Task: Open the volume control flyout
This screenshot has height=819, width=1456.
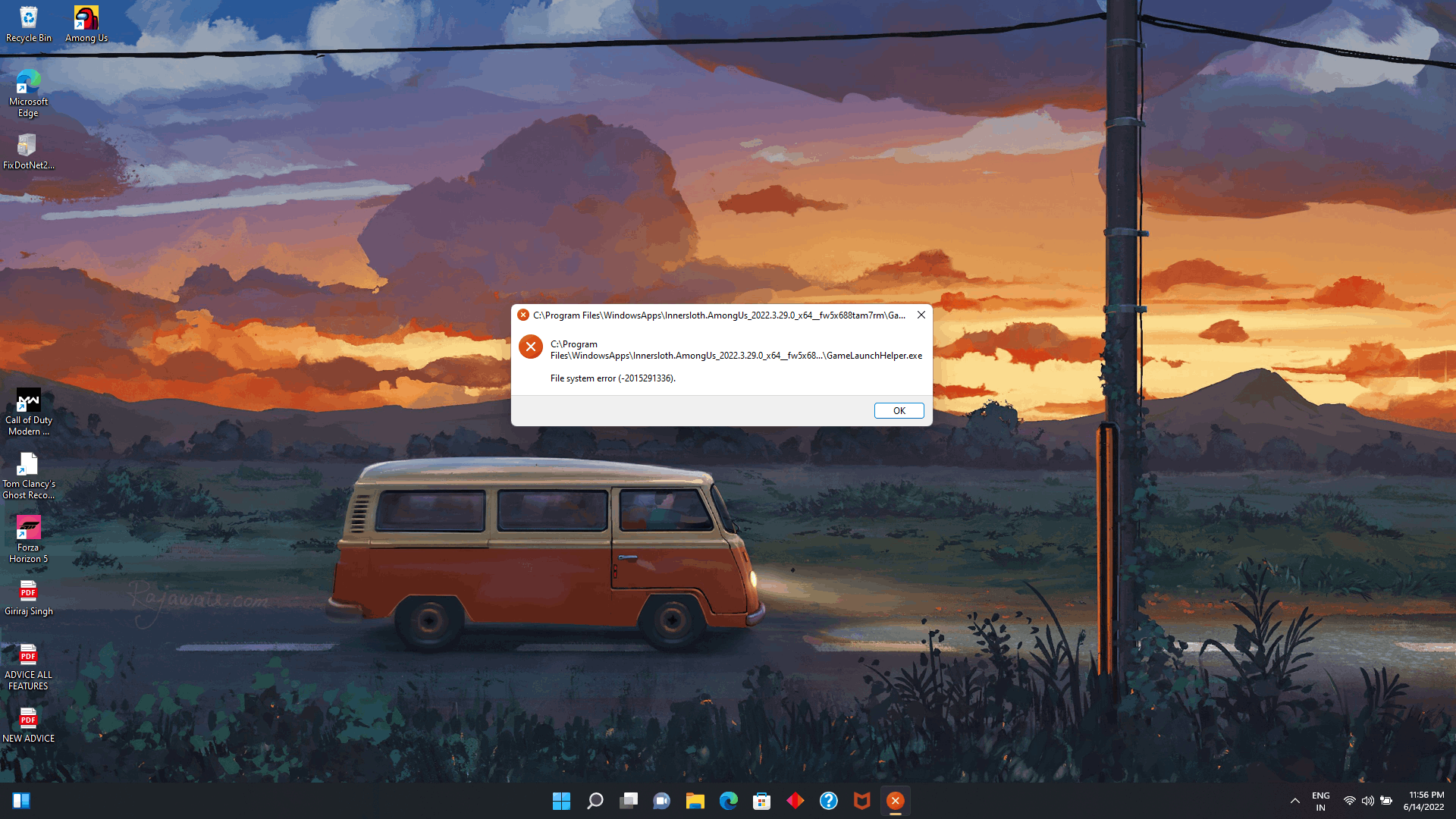Action: click(1368, 801)
